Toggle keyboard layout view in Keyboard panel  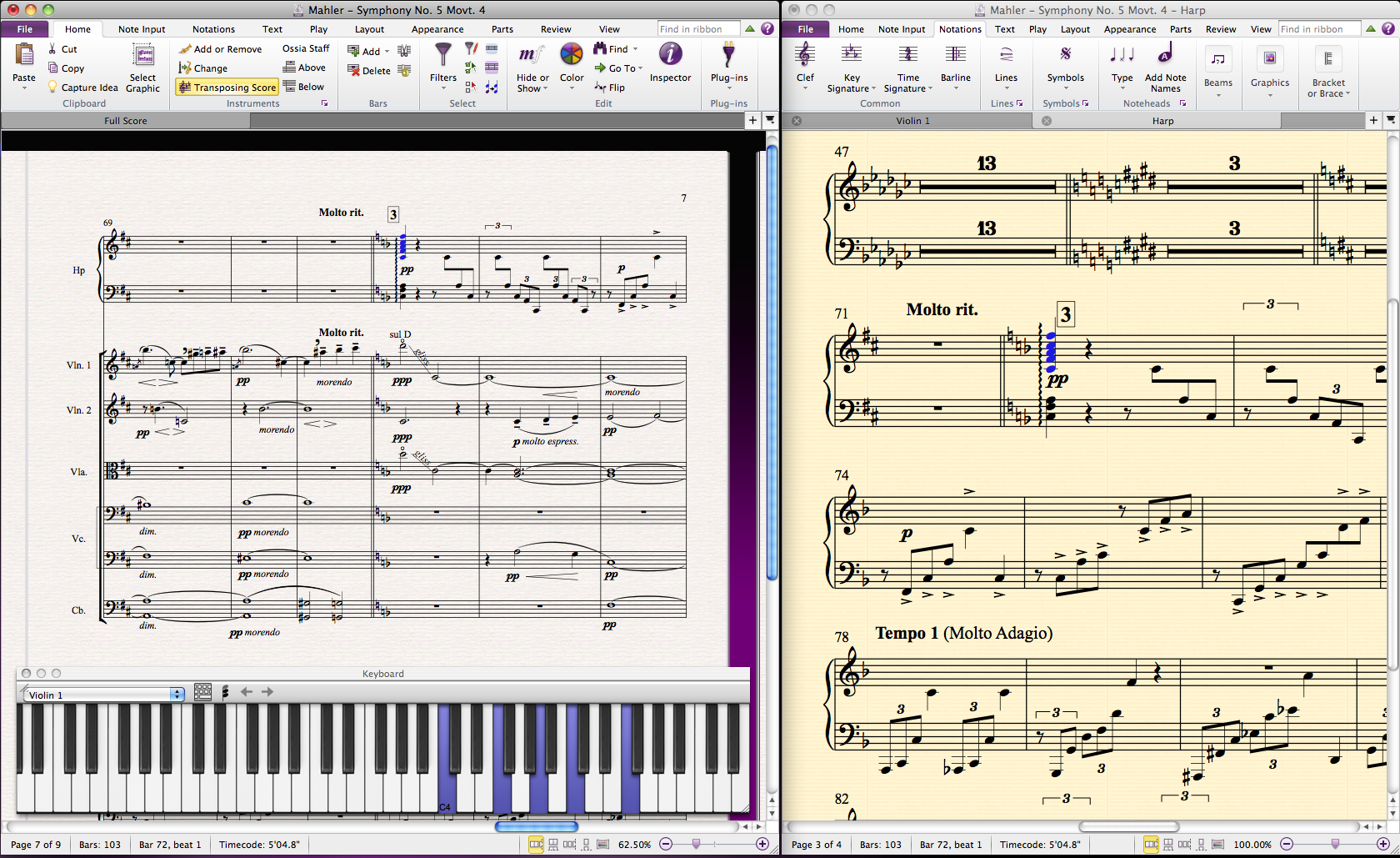click(202, 692)
